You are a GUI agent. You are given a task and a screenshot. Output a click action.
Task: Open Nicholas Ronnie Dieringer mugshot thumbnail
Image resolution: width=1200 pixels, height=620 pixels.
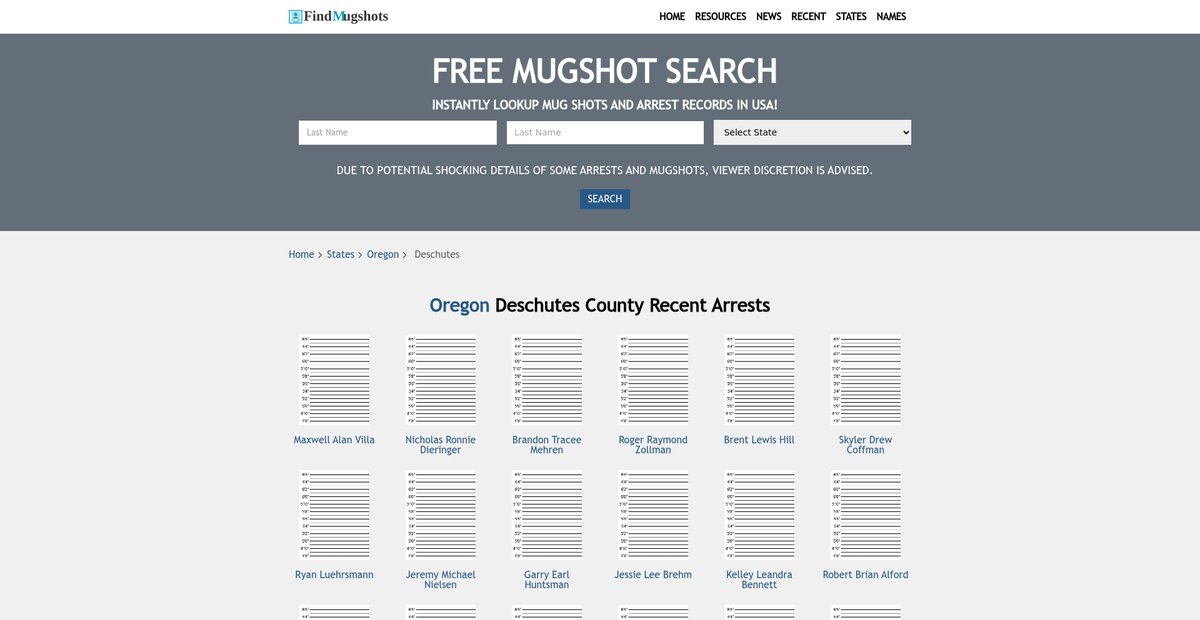click(440, 380)
